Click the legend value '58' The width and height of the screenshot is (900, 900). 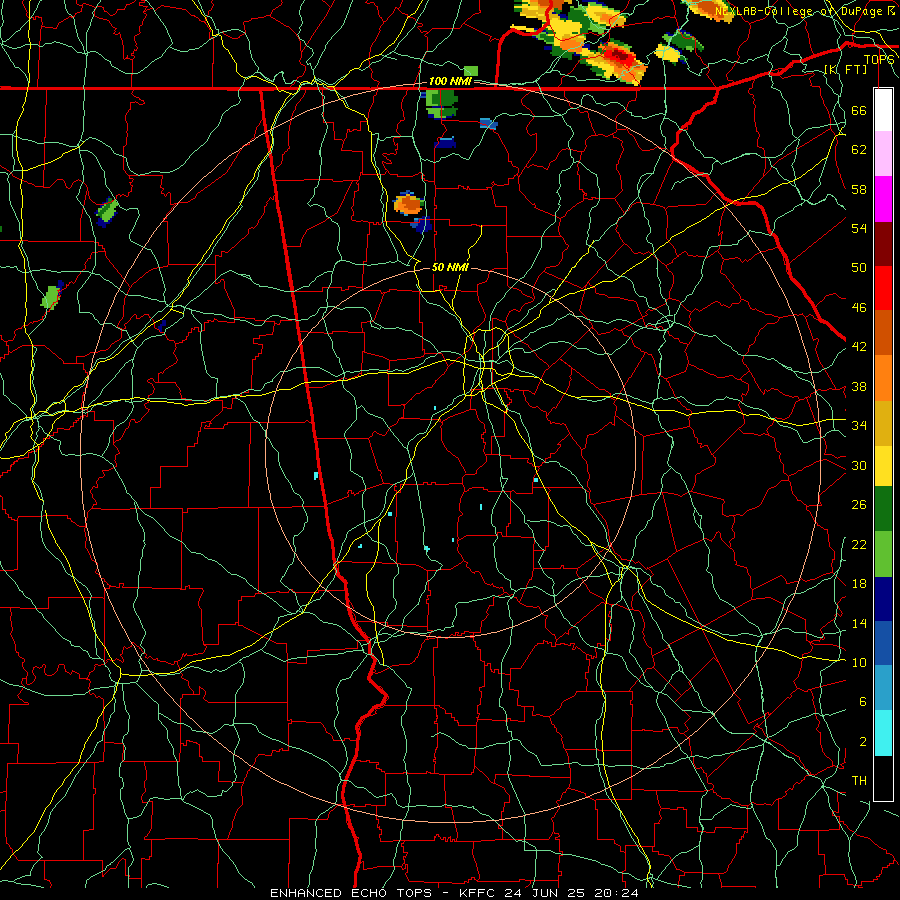tap(859, 189)
